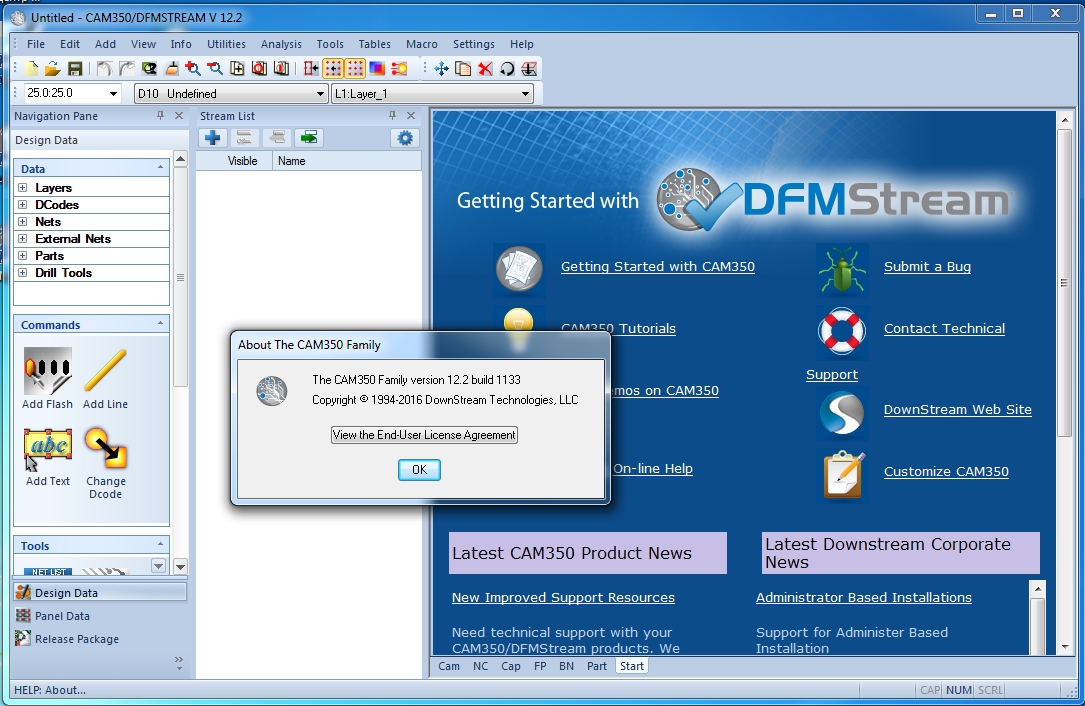The image size is (1085, 706).
Task: Click the broom icon in the toolbar
Action: click(x=171, y=69)
